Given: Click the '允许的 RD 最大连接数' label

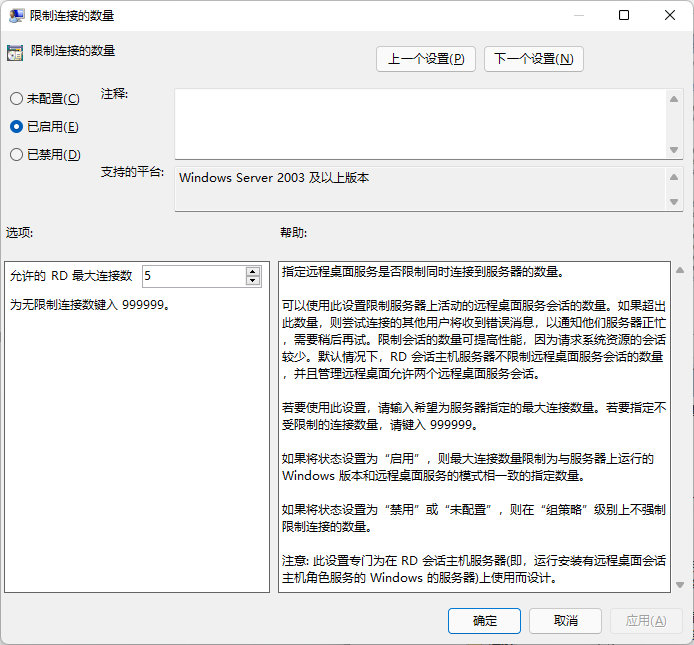Looking at the screenshot, I should click(x=71, y=276).
